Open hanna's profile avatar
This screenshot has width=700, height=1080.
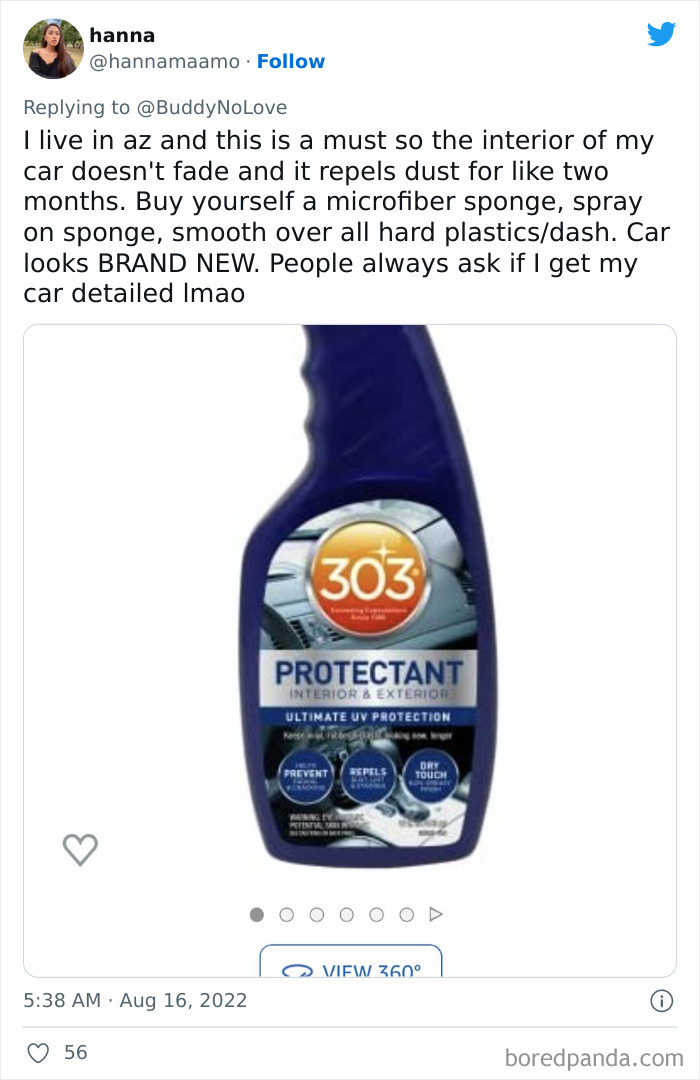pos(53,48)
